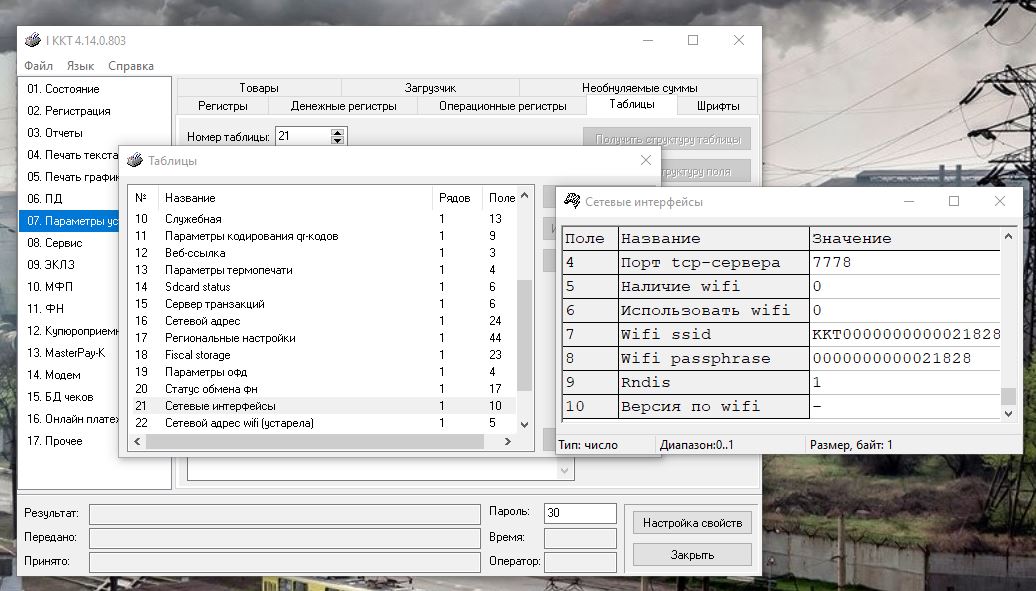Click the Сетевые интерфейсы window title icon
Image resolution: width=1036 pixels, height=591 pixels.
[572, 201]
